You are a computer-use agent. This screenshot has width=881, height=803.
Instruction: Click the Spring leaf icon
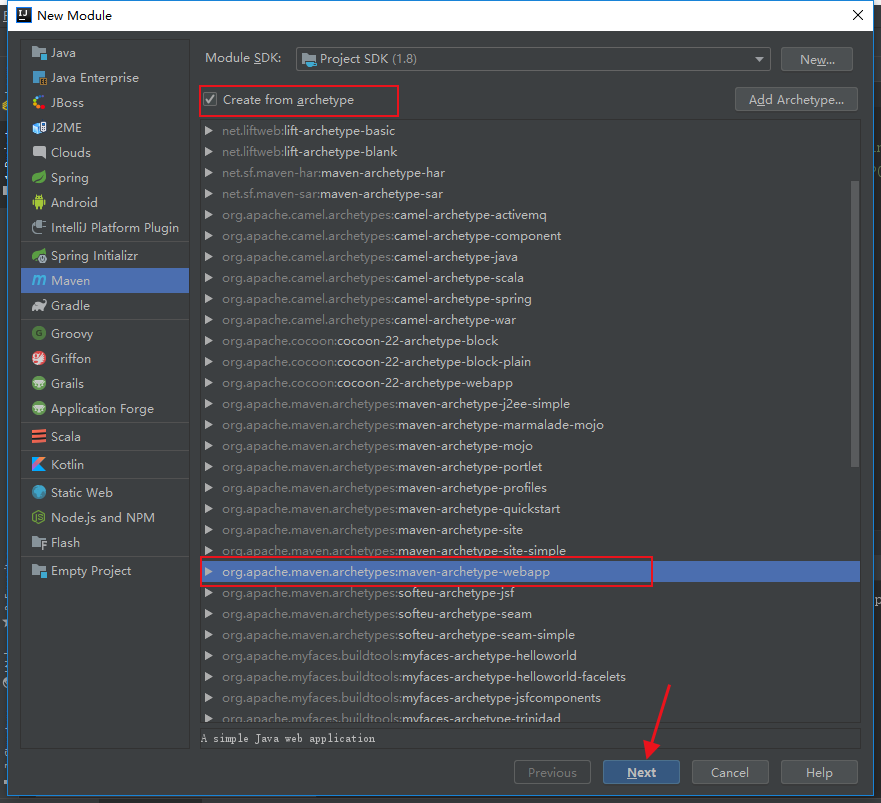[x=39, y=178]
